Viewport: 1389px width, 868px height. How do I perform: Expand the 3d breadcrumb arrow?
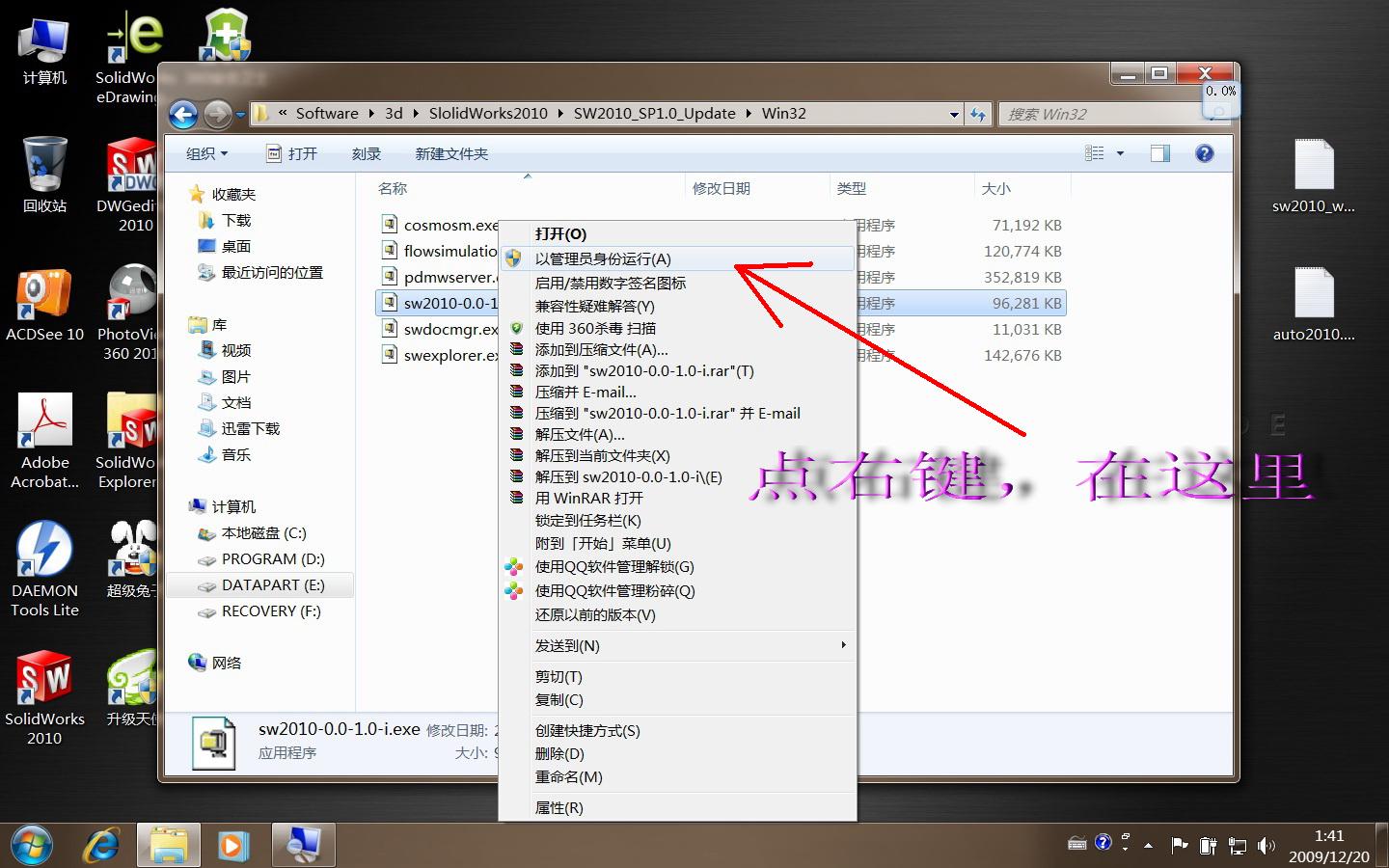point(416,114)
